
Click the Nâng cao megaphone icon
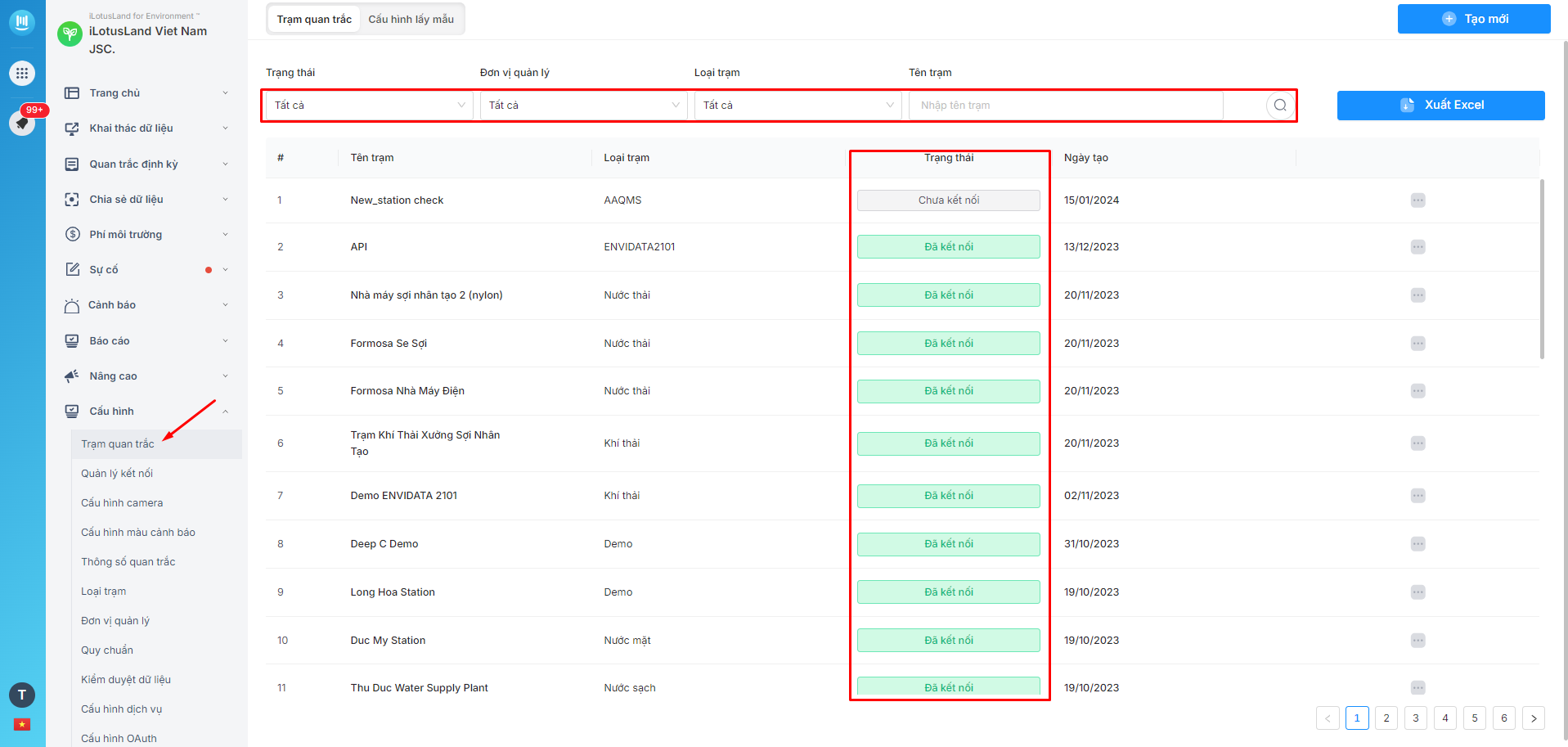pyautogui.click(x=72, y=376)
